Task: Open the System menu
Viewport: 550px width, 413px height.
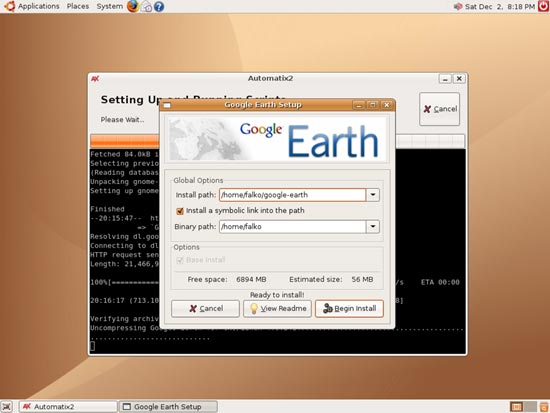Action: (109, 6)
